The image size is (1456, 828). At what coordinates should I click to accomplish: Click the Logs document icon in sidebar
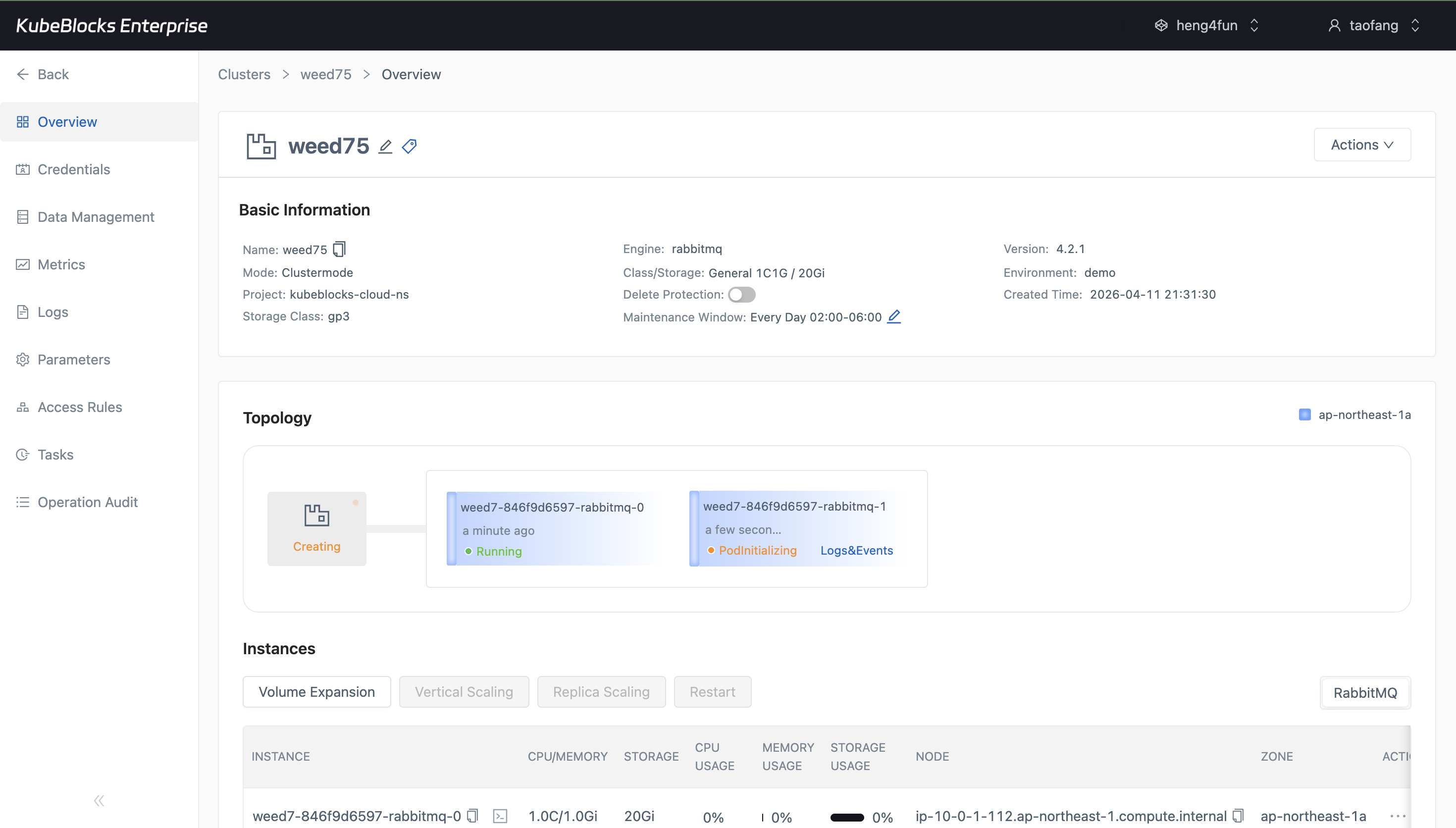tap(23, 311)
